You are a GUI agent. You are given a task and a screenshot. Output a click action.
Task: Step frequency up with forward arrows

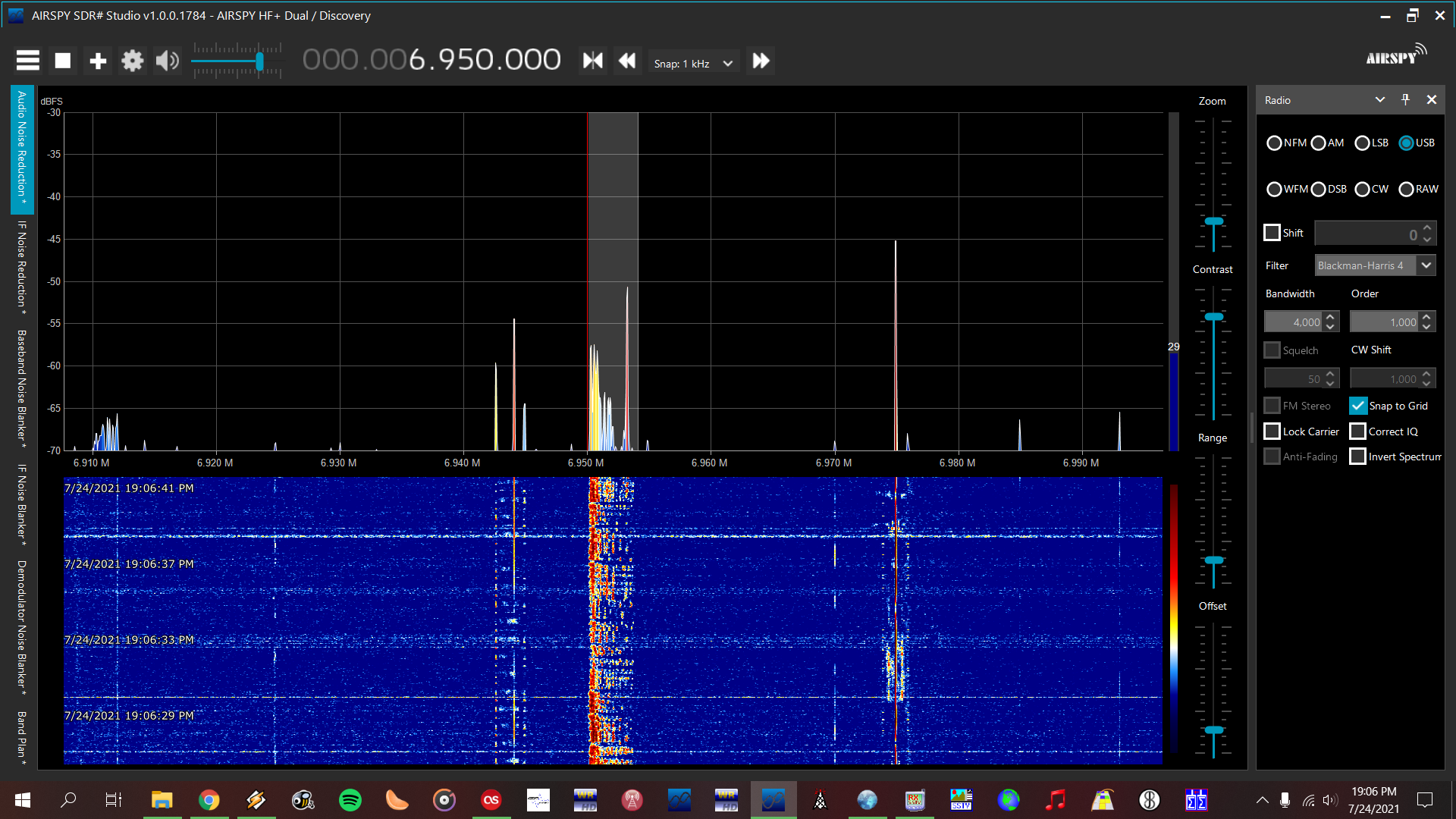click(x=761, y=61)
